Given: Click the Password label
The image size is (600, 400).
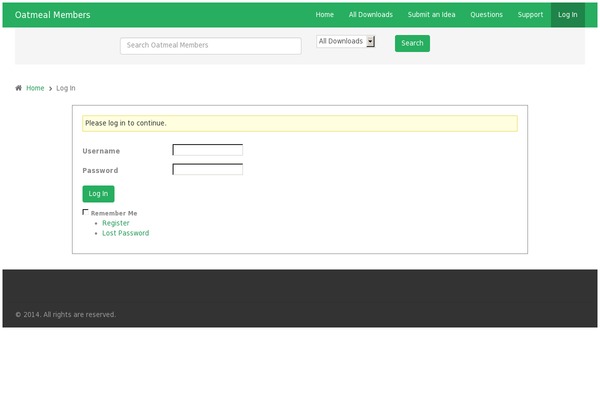Looking at the screenshot, I should [100, 171].
